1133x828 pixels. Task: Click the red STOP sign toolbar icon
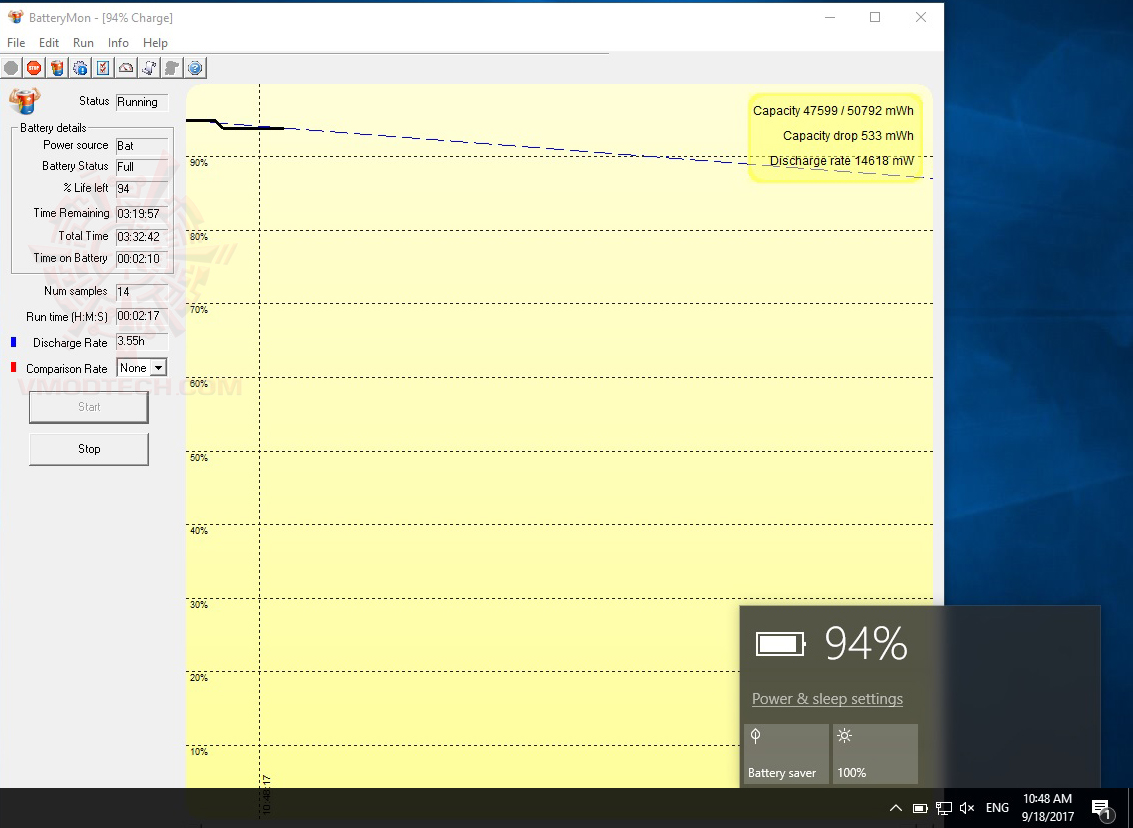(x=34, y=68)
